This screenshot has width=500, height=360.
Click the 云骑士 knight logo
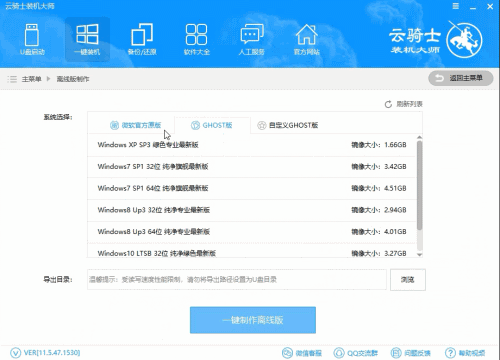click(x=464, y=40)
